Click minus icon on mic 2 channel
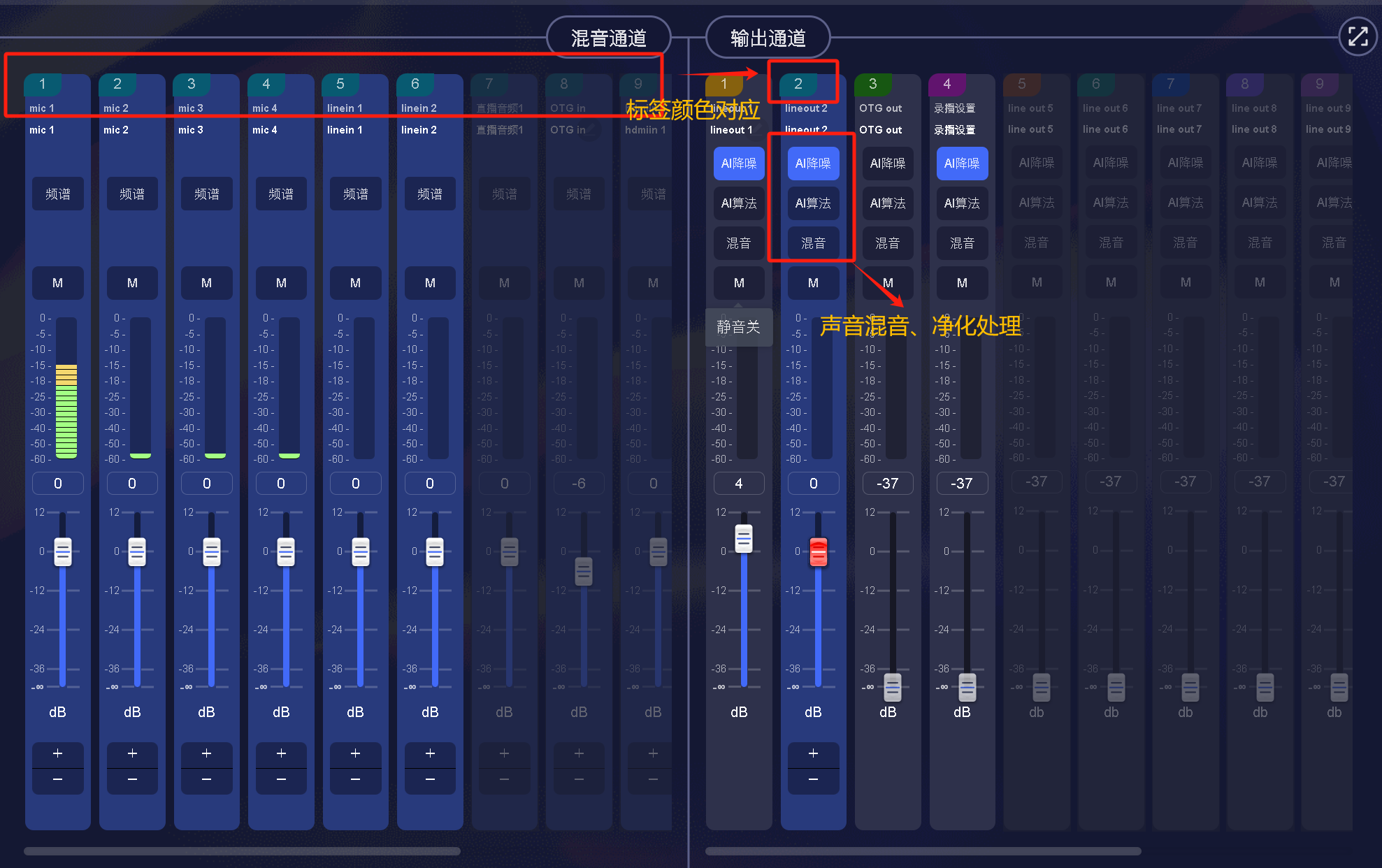The width and height of the screenshot is (1382, 868). [x=132, y=780]
